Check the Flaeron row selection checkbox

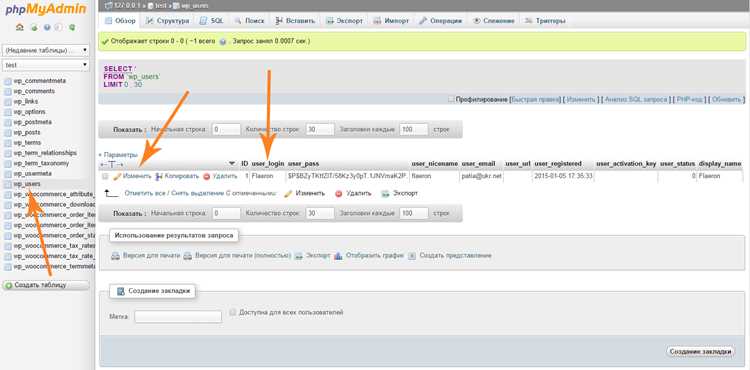click(105, 176)
